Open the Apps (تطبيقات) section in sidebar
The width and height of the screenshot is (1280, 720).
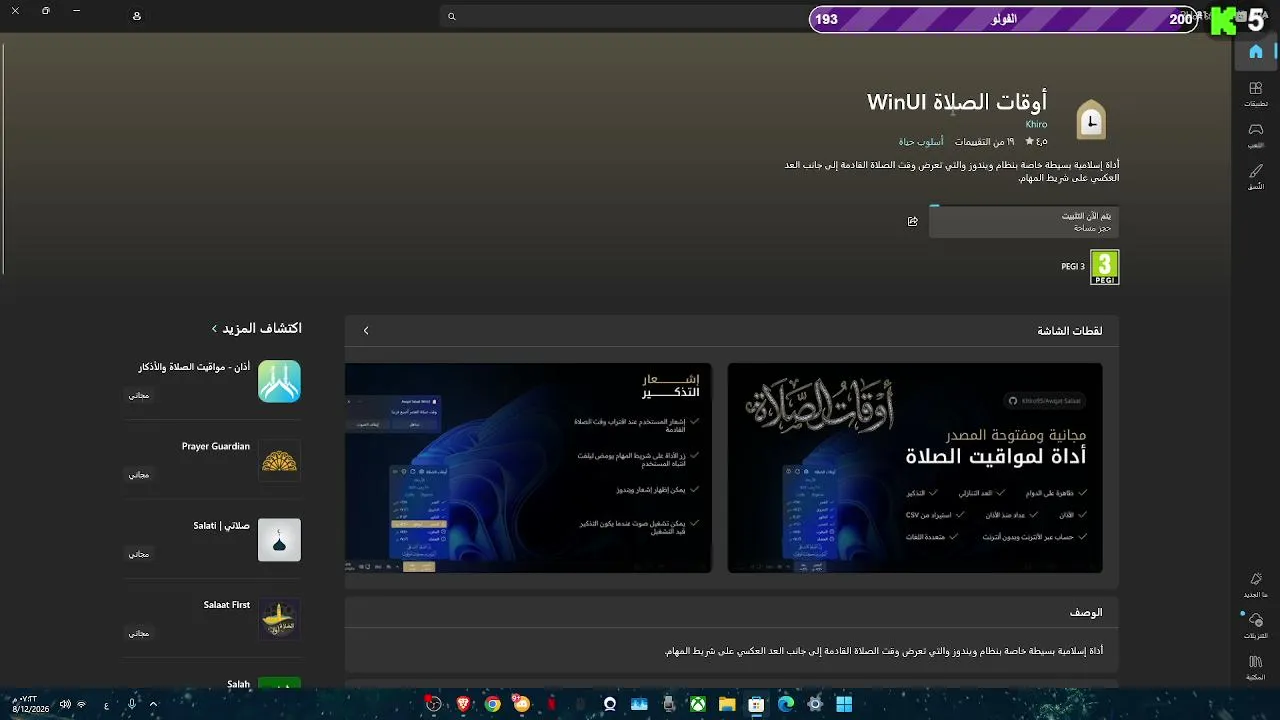1256,94
